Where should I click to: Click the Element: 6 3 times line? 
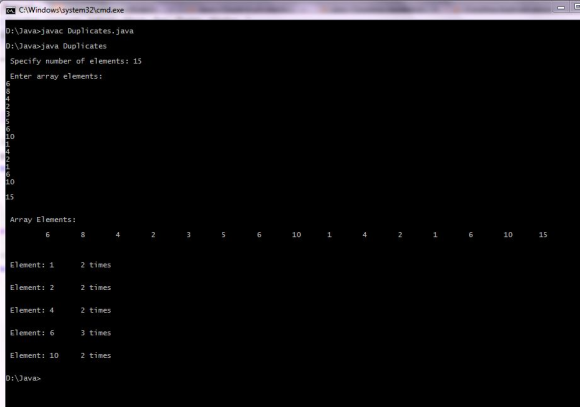point(61,333)
